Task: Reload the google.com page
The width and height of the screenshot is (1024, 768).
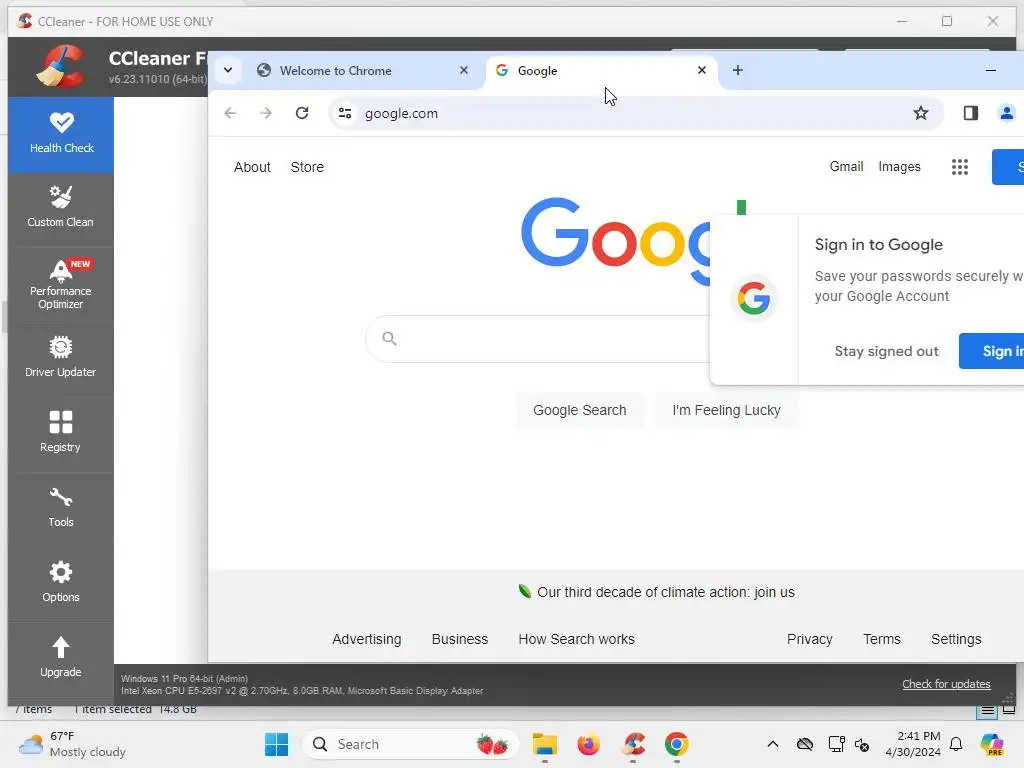Action: (302, 113)
